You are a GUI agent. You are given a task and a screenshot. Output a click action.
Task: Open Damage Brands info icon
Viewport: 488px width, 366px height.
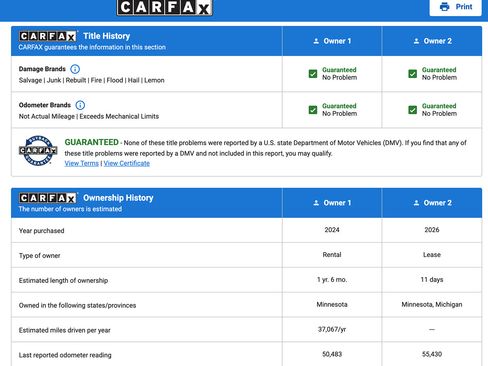(x=75, y=69)
